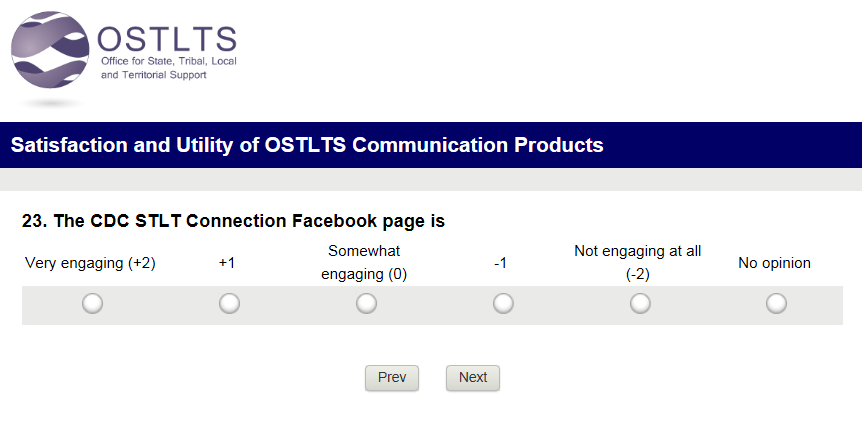This screenshot has height=421, width=862.
Task: Proceed with the Next button
Action: 472,377
